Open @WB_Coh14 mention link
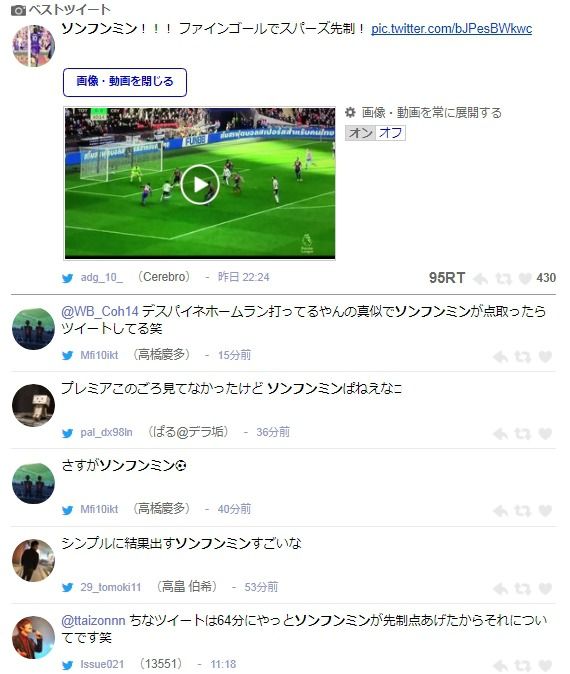 pyautogui.click(x=100, y=311)
